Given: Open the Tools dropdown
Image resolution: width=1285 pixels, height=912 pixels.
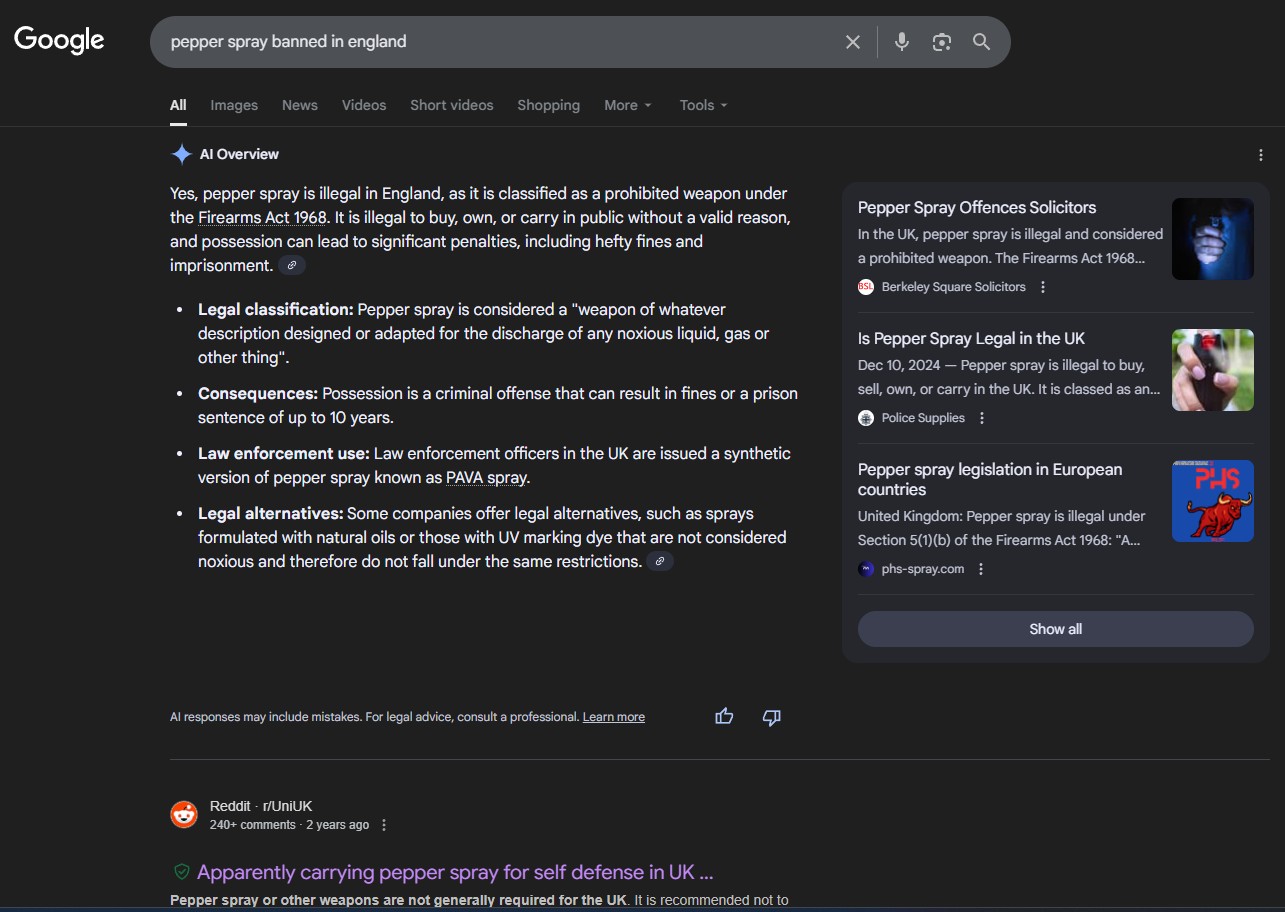Looking at the screenshot, I should [704, 105].
